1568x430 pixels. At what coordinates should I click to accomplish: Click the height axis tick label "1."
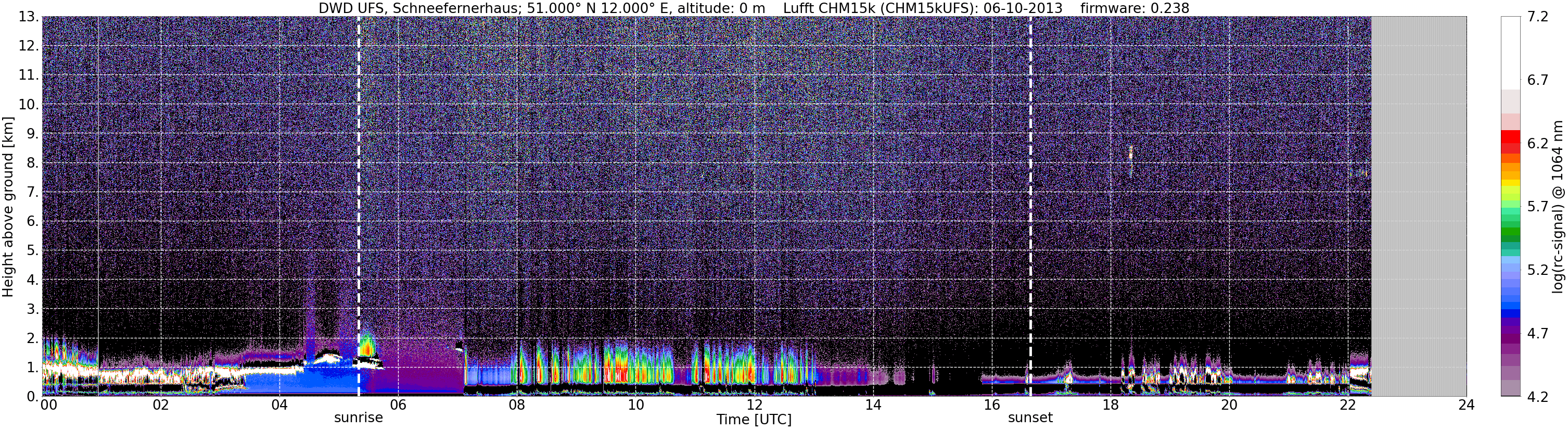point(33,368)
